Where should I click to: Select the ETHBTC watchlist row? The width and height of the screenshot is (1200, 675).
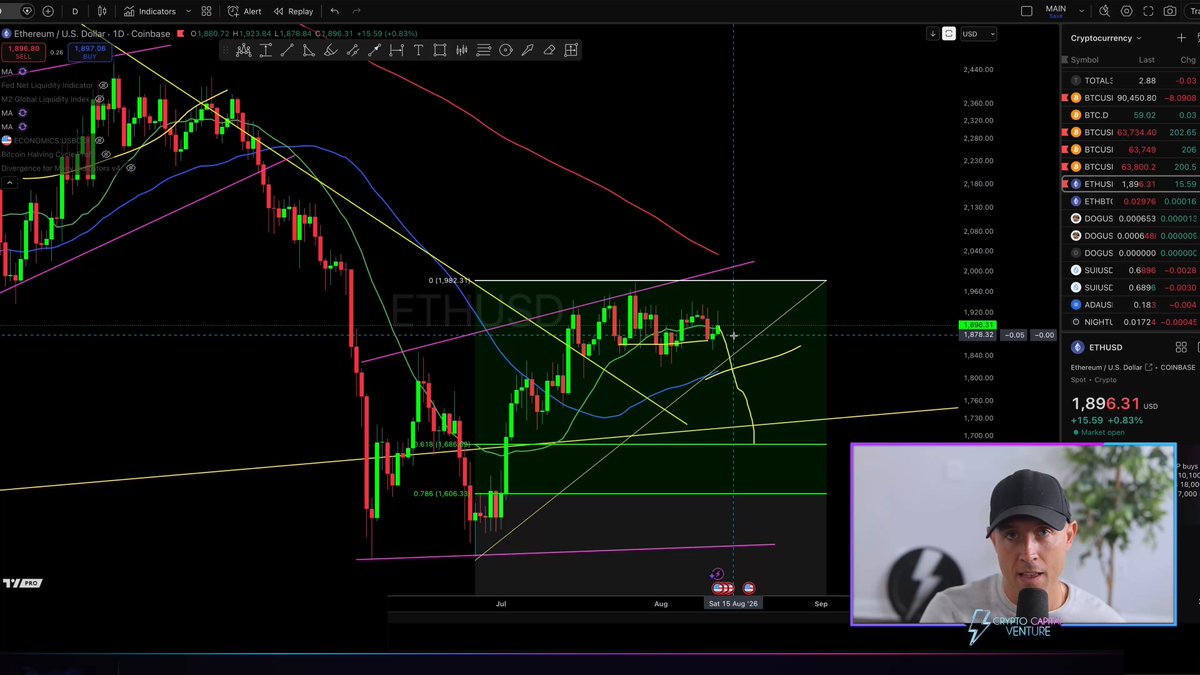click(1130, 201)
